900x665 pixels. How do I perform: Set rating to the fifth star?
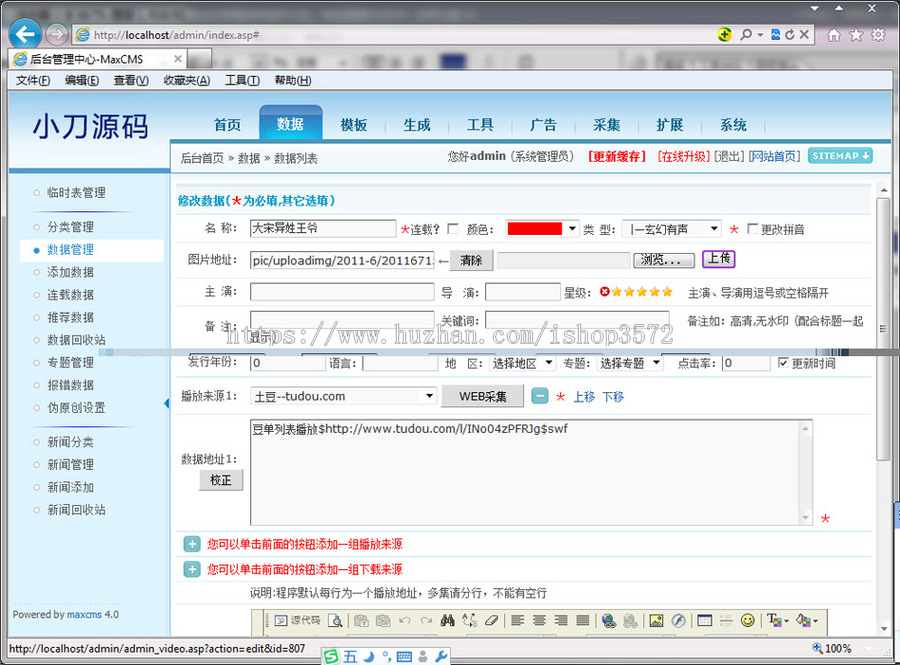(x=667, y=291)
